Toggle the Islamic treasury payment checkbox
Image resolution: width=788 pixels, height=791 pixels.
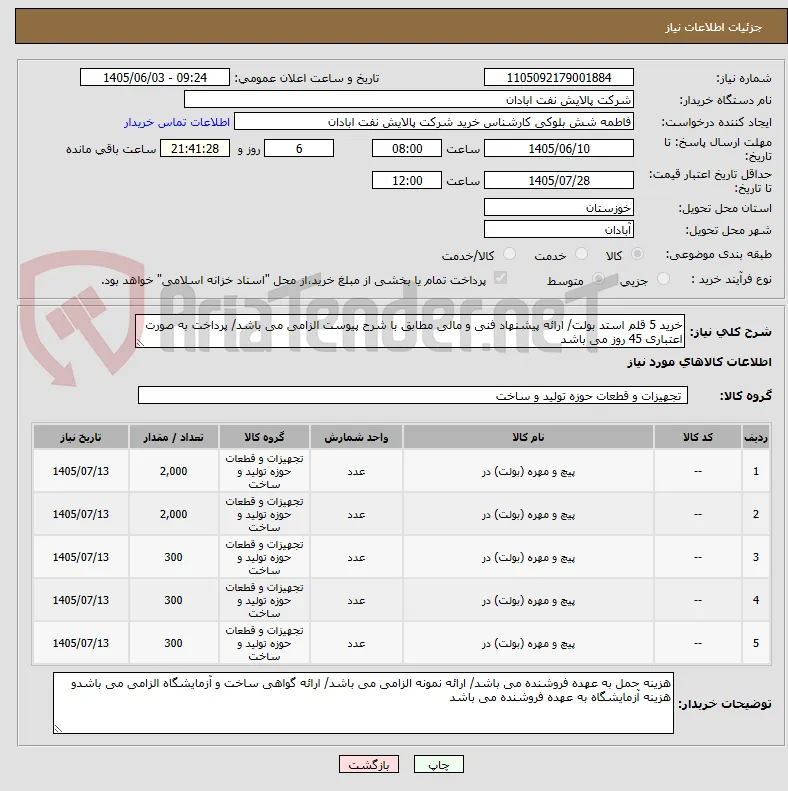click(500, 278)
